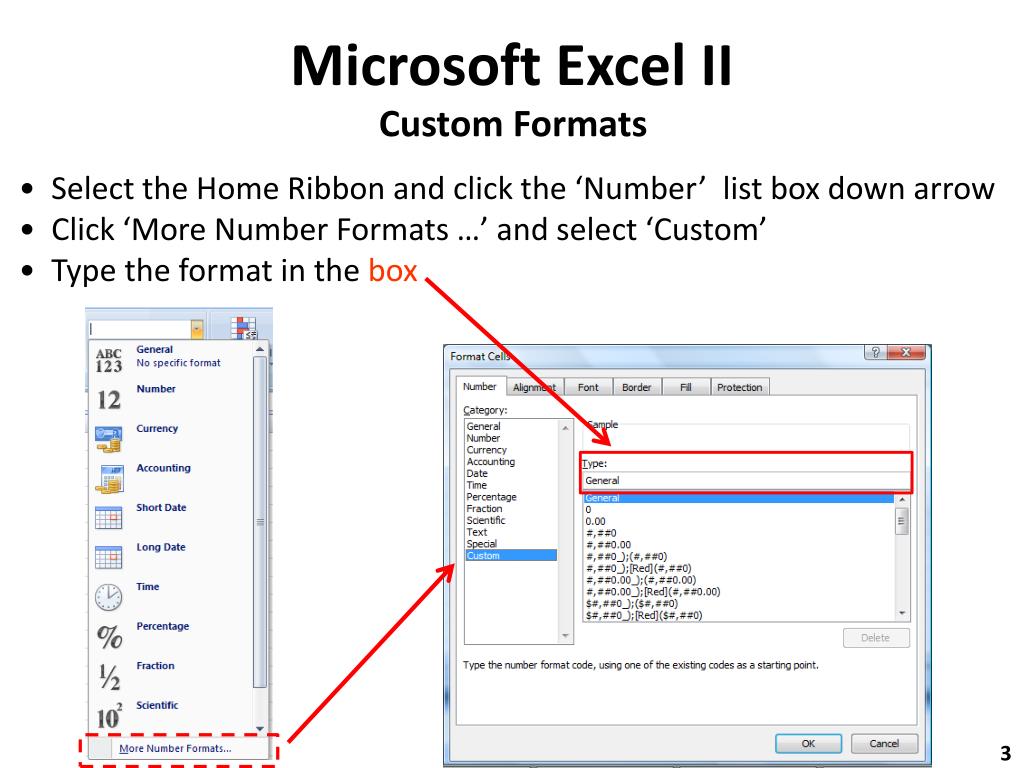1024x768 pixels.
Task: Select the Fraction ½ icon
Action: pyautogui.click(x=109, y=677)
